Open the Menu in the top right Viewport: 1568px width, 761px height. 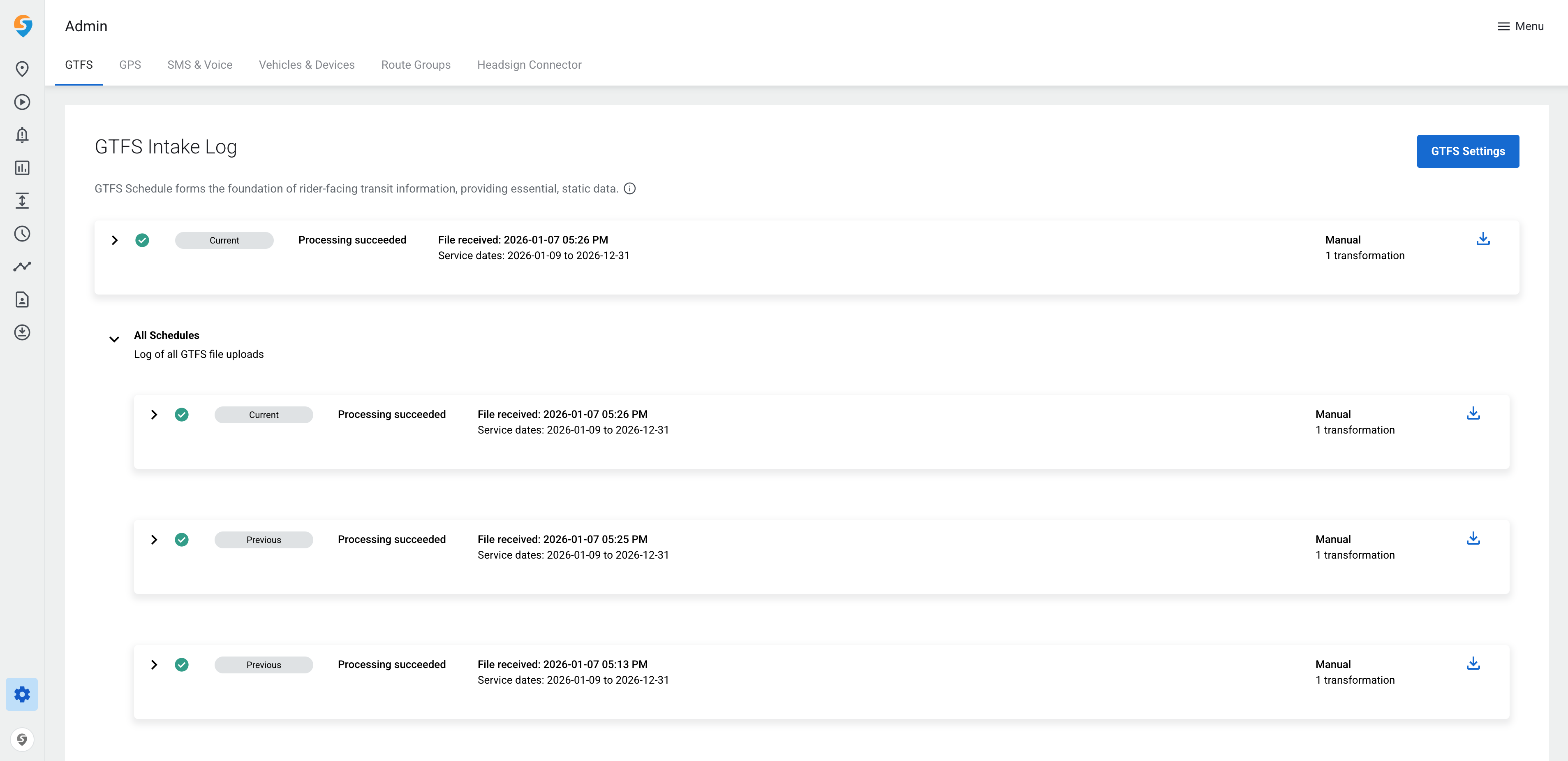tap(1521, 26)
